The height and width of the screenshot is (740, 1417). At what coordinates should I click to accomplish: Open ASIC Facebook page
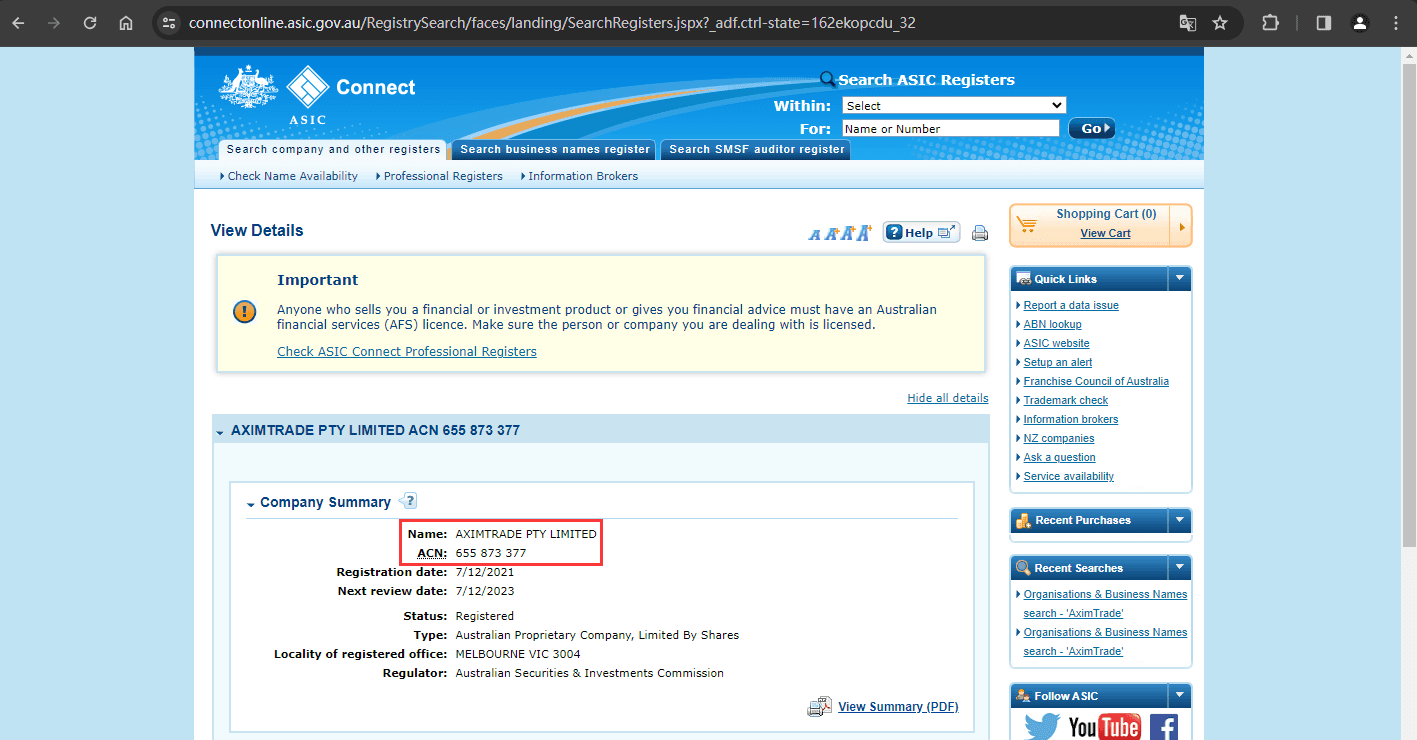(x=1163, y=726)
